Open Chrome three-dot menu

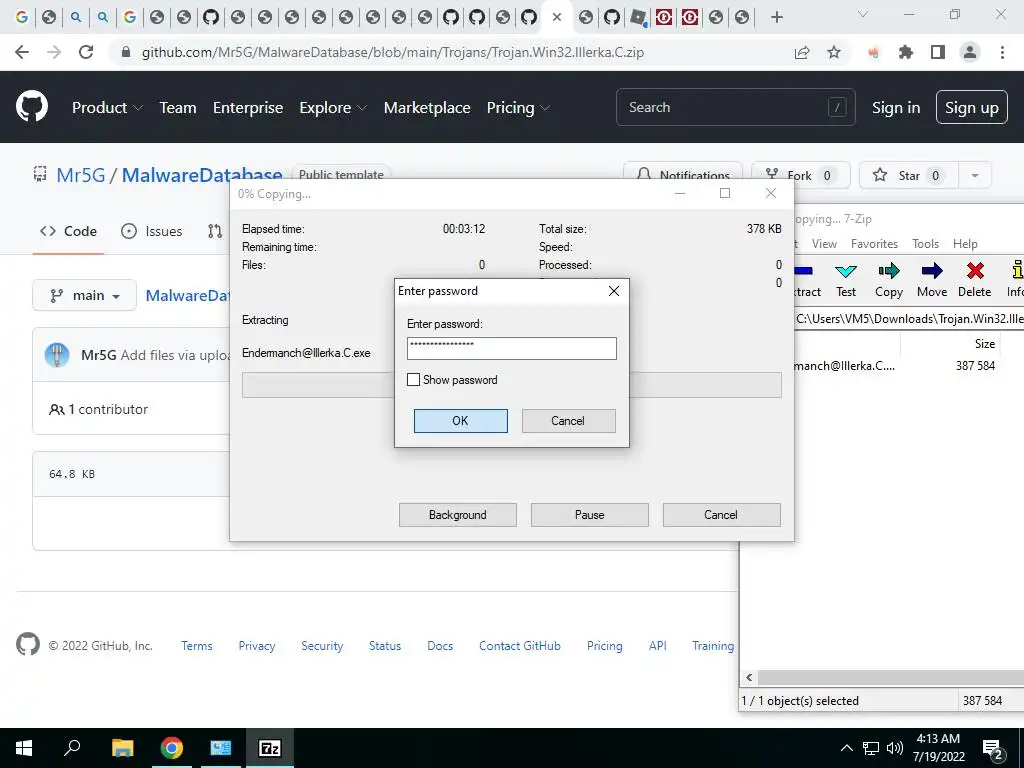pos(1002,52)
